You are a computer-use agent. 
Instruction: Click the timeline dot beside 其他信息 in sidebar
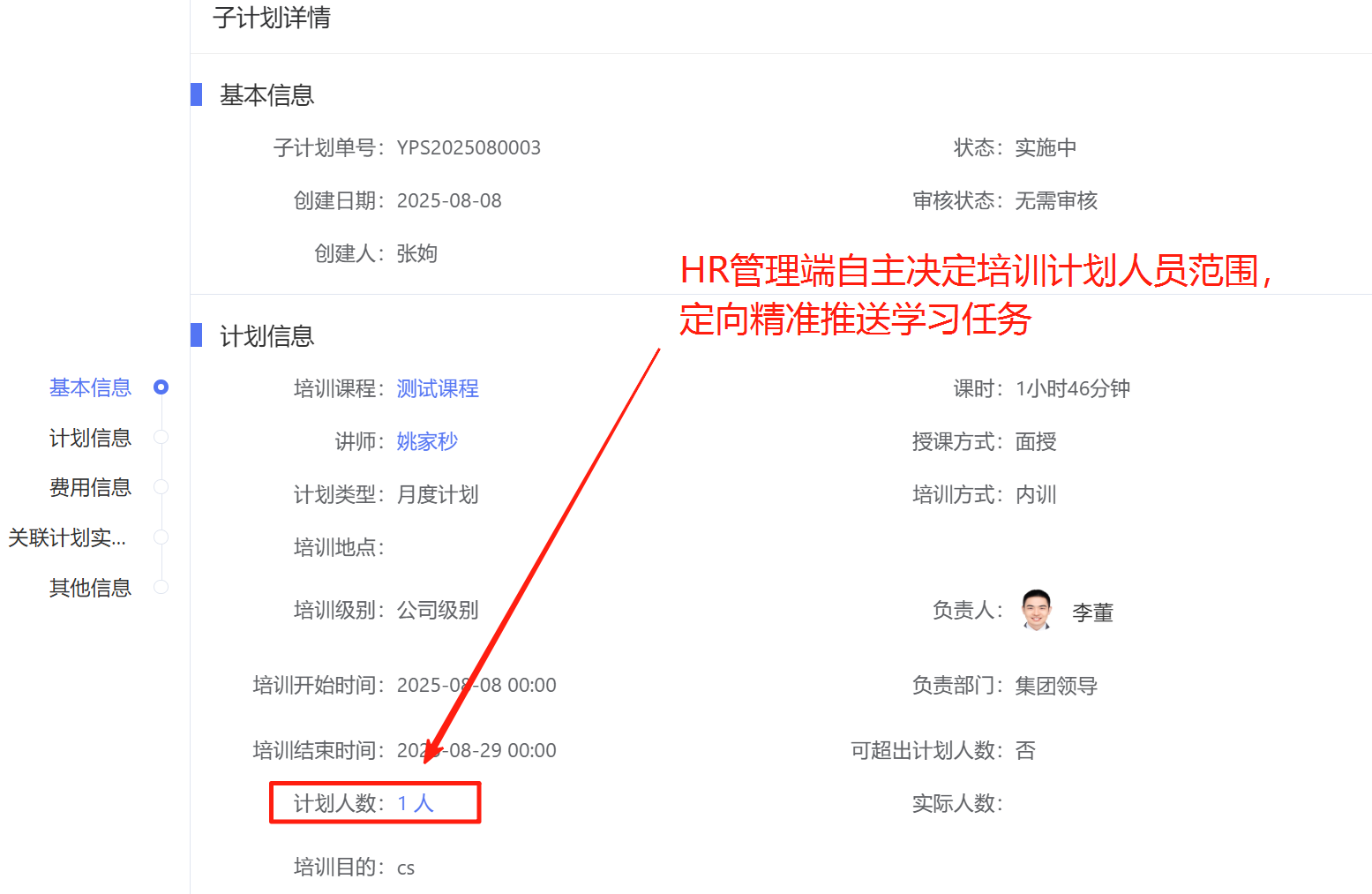pyautogui.click(x=161, y=586)
